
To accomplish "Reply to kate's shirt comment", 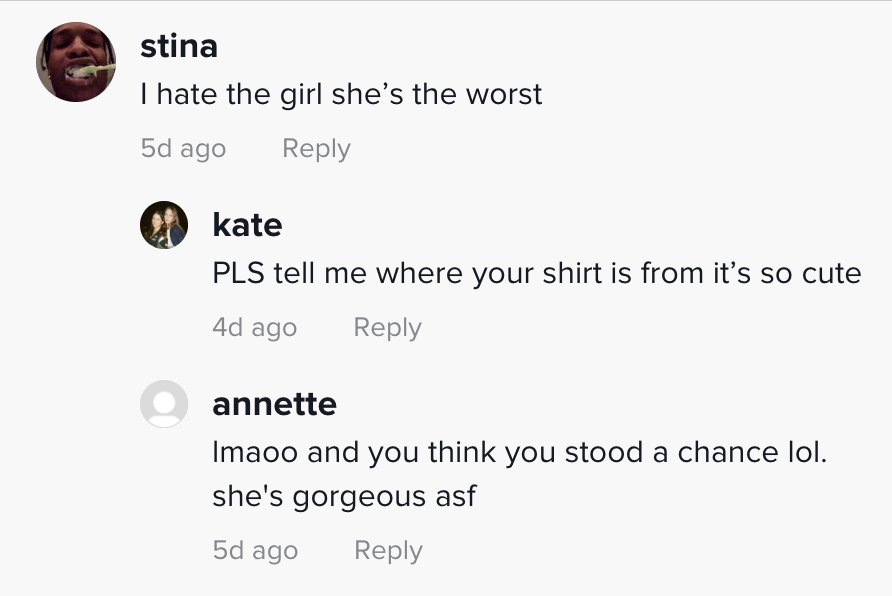I will click(387, 328).
